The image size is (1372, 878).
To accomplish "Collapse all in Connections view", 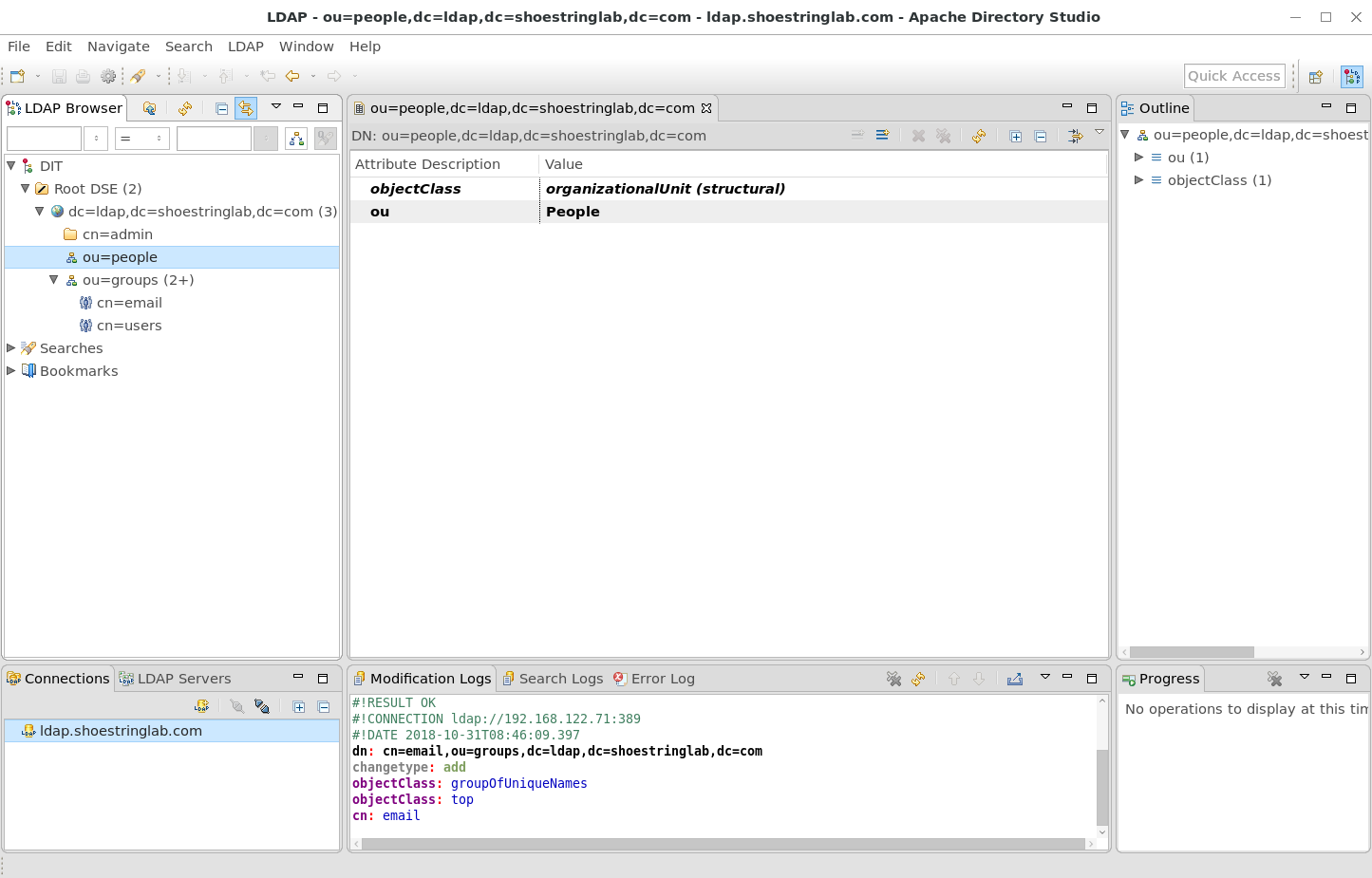I will 324,706.
